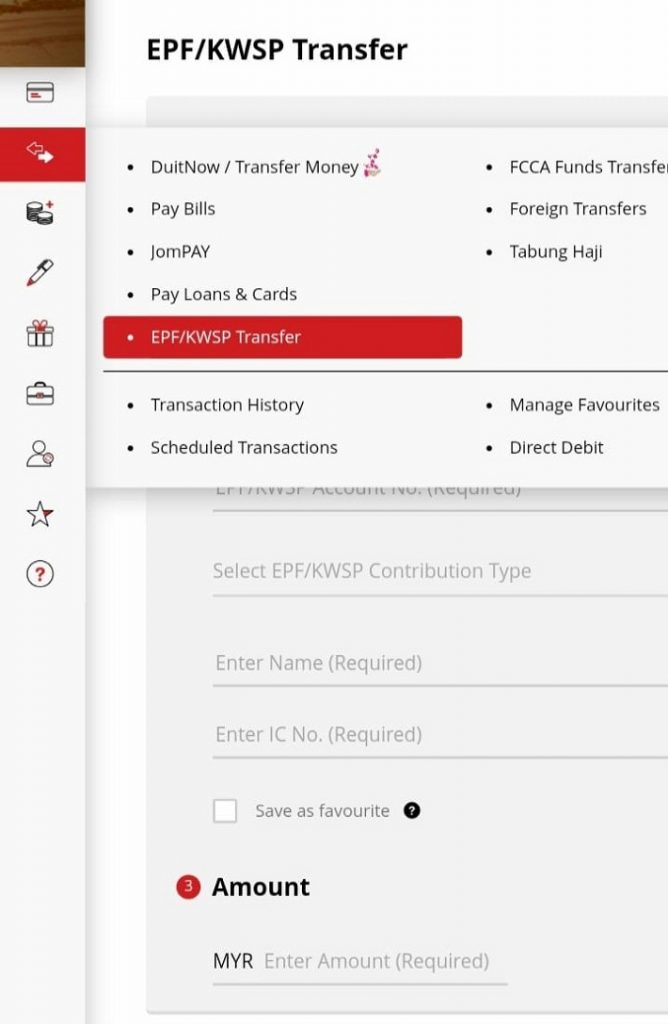Screen dimensions: 668x1024
Task: Go to Direct Debit
Action: coord(556,447)
